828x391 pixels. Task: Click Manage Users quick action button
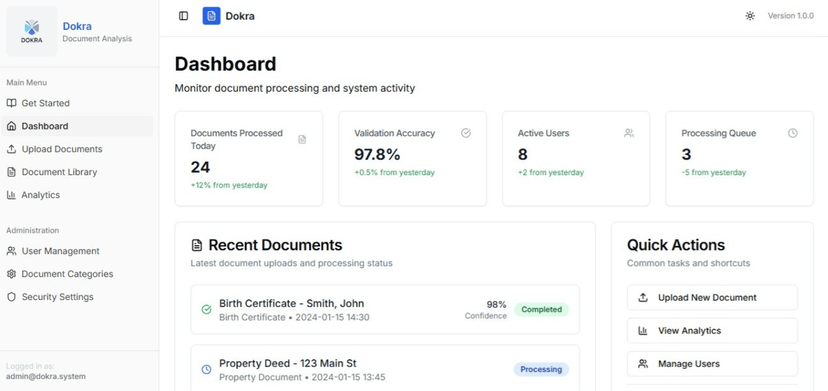pos(712,364)
